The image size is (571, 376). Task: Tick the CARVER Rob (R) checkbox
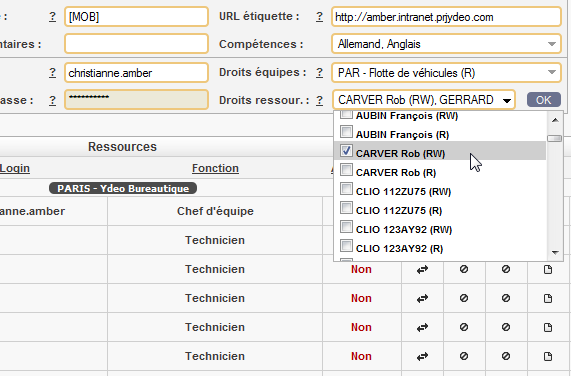click(x=346, y=170)
